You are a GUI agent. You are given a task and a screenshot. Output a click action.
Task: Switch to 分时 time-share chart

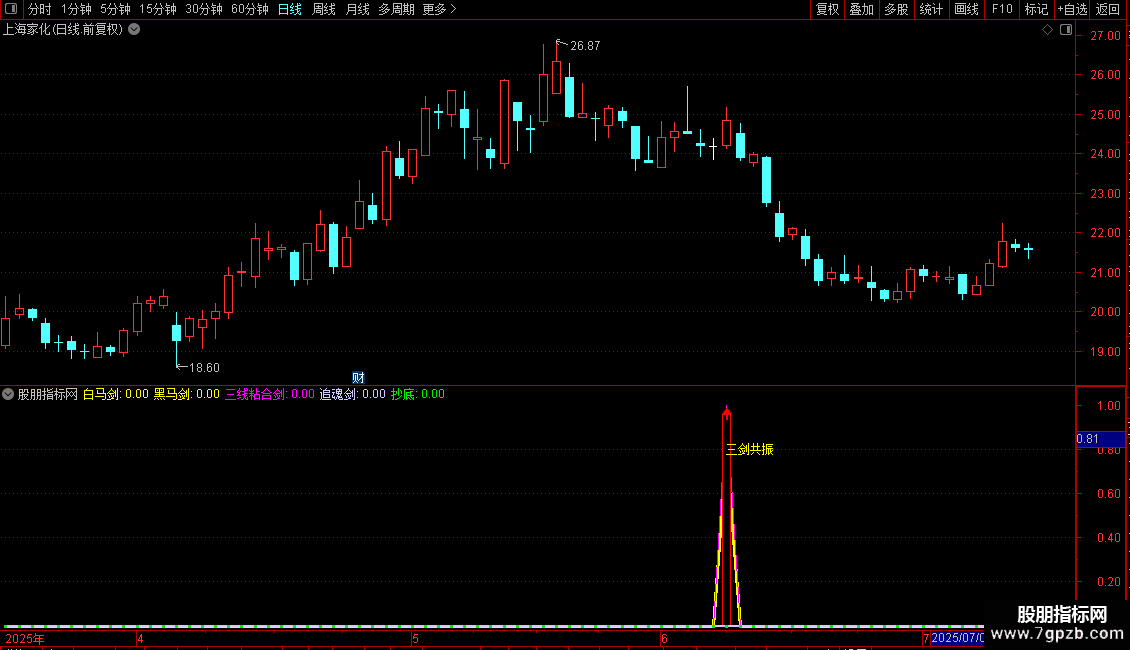39,9
